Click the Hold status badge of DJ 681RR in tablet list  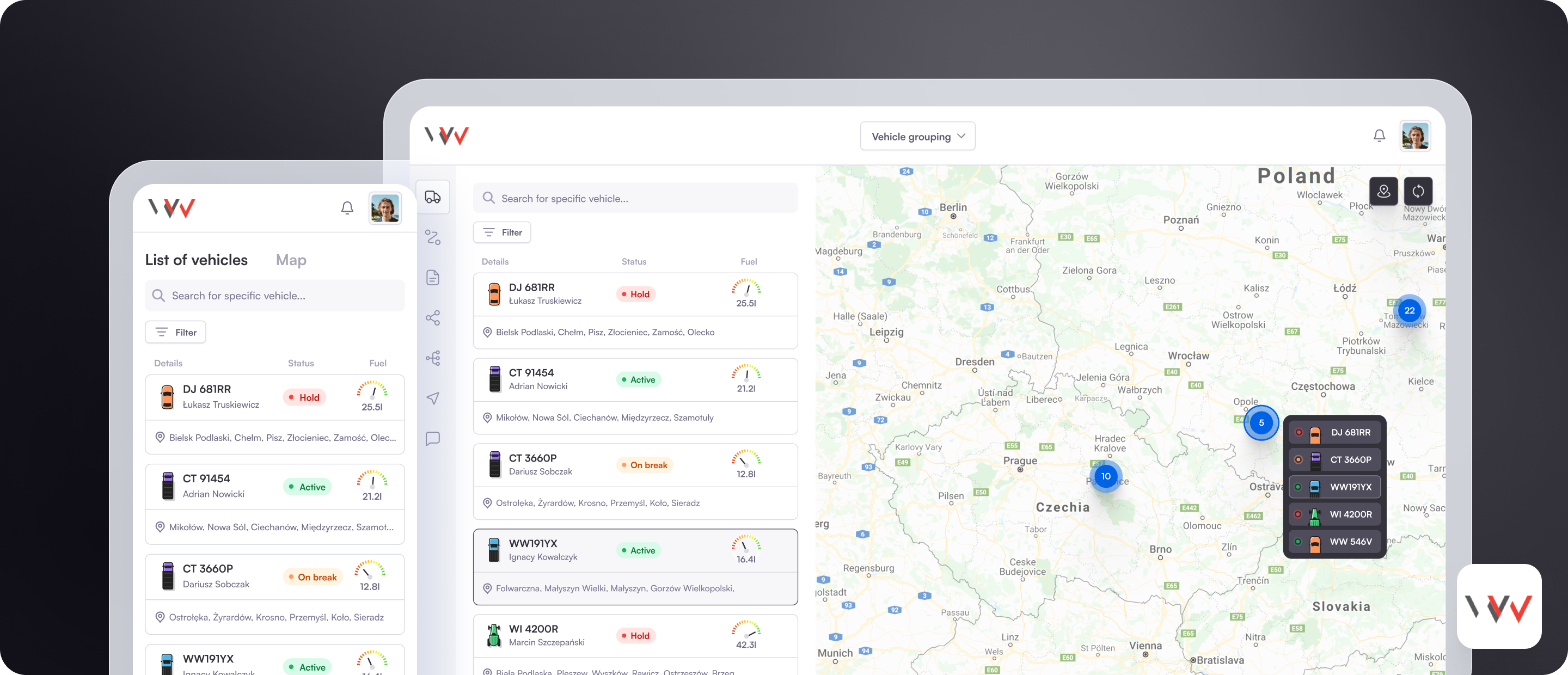635,294
